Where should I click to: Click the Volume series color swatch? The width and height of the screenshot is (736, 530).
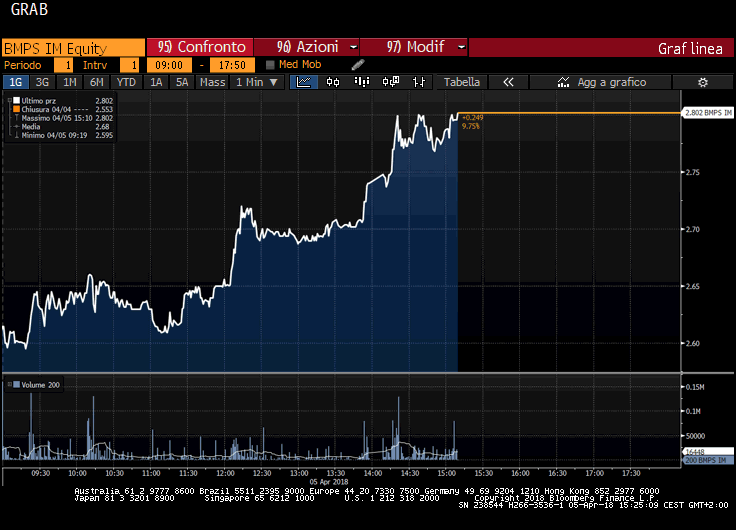point(17,384)
